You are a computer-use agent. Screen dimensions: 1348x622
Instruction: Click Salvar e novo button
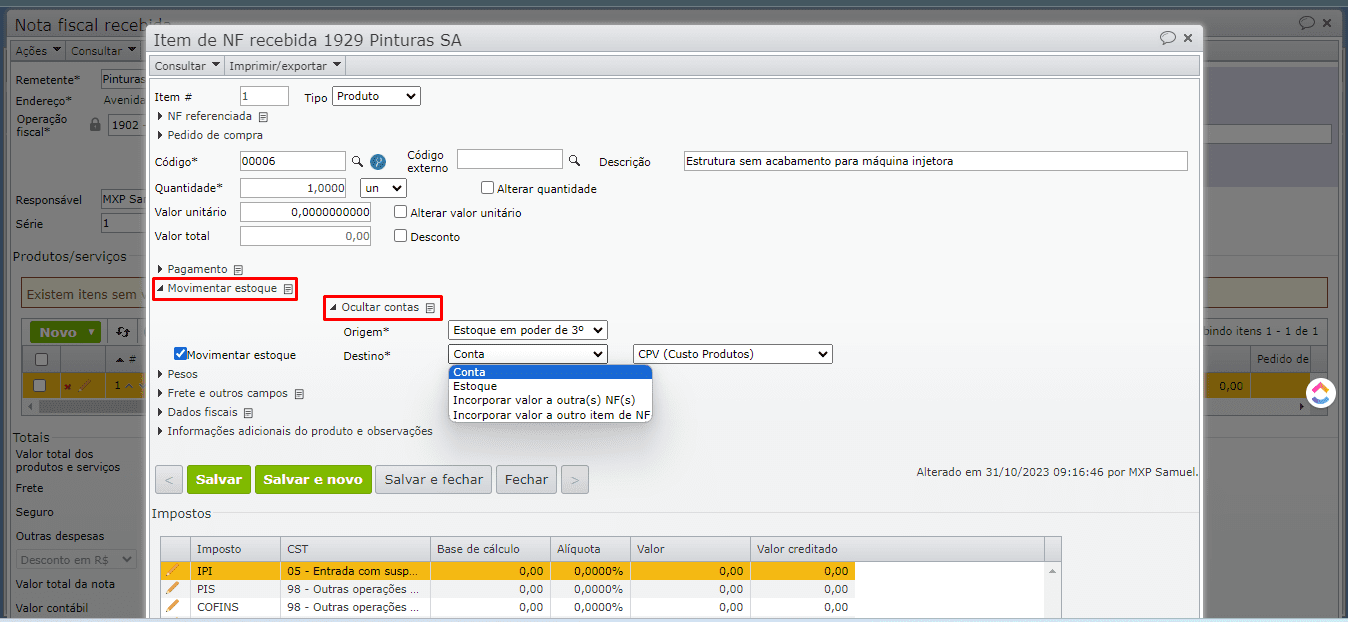[x=313, y=480]
